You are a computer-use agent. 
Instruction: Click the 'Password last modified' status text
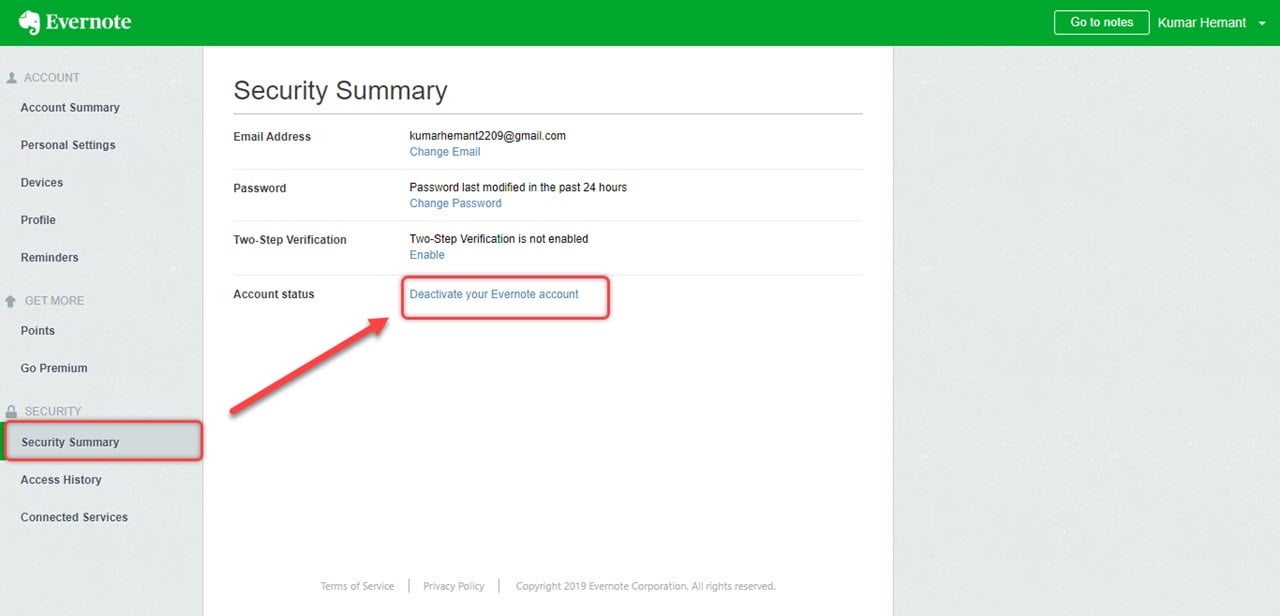point(518,187)
